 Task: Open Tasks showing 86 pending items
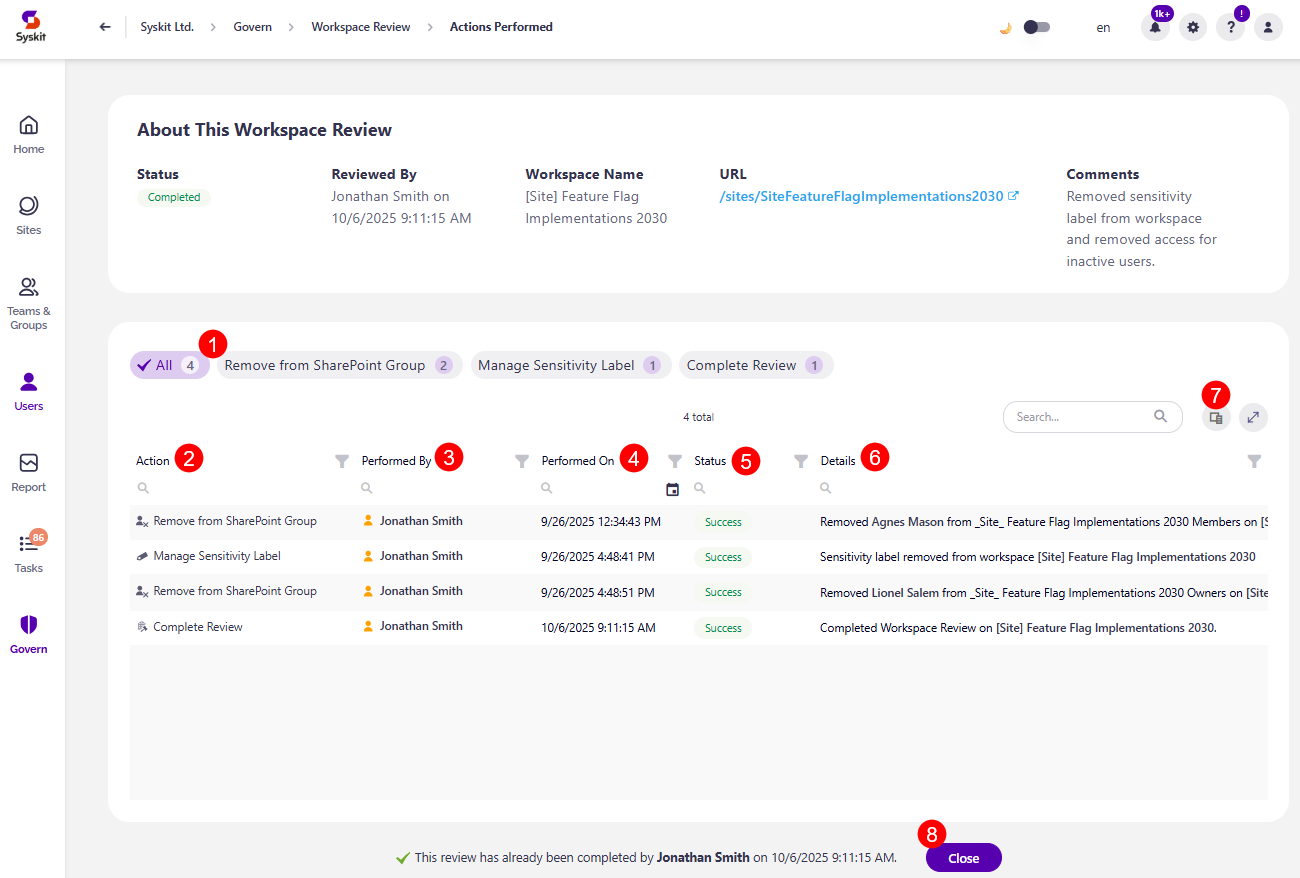tap(28, 552)
